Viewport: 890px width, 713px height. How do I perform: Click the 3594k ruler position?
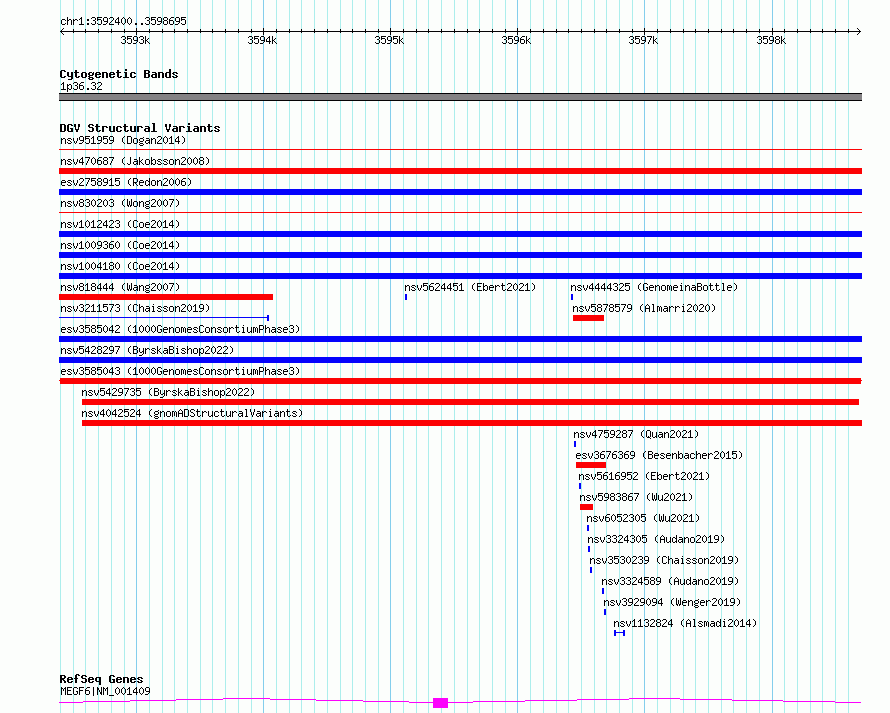click(x=262, y=40)
